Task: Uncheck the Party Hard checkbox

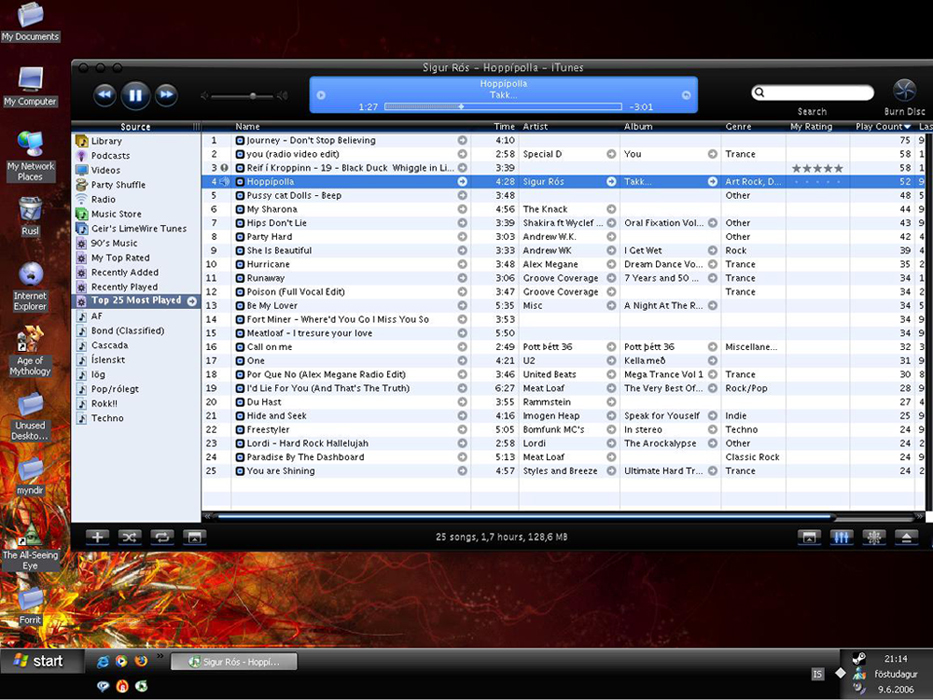Action: click(240, 237)
